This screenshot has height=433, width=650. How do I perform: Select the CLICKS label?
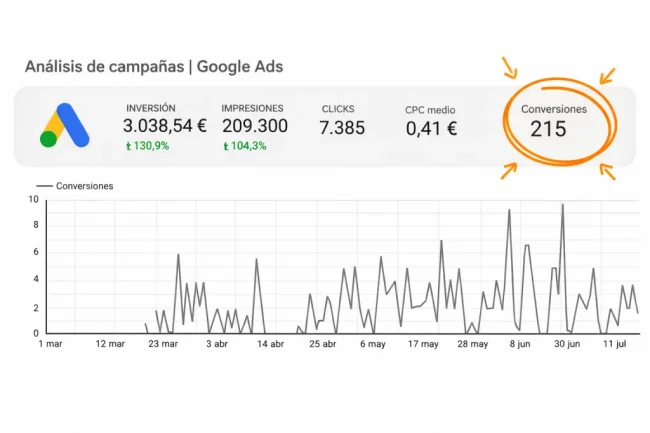[x=338, y=109]
